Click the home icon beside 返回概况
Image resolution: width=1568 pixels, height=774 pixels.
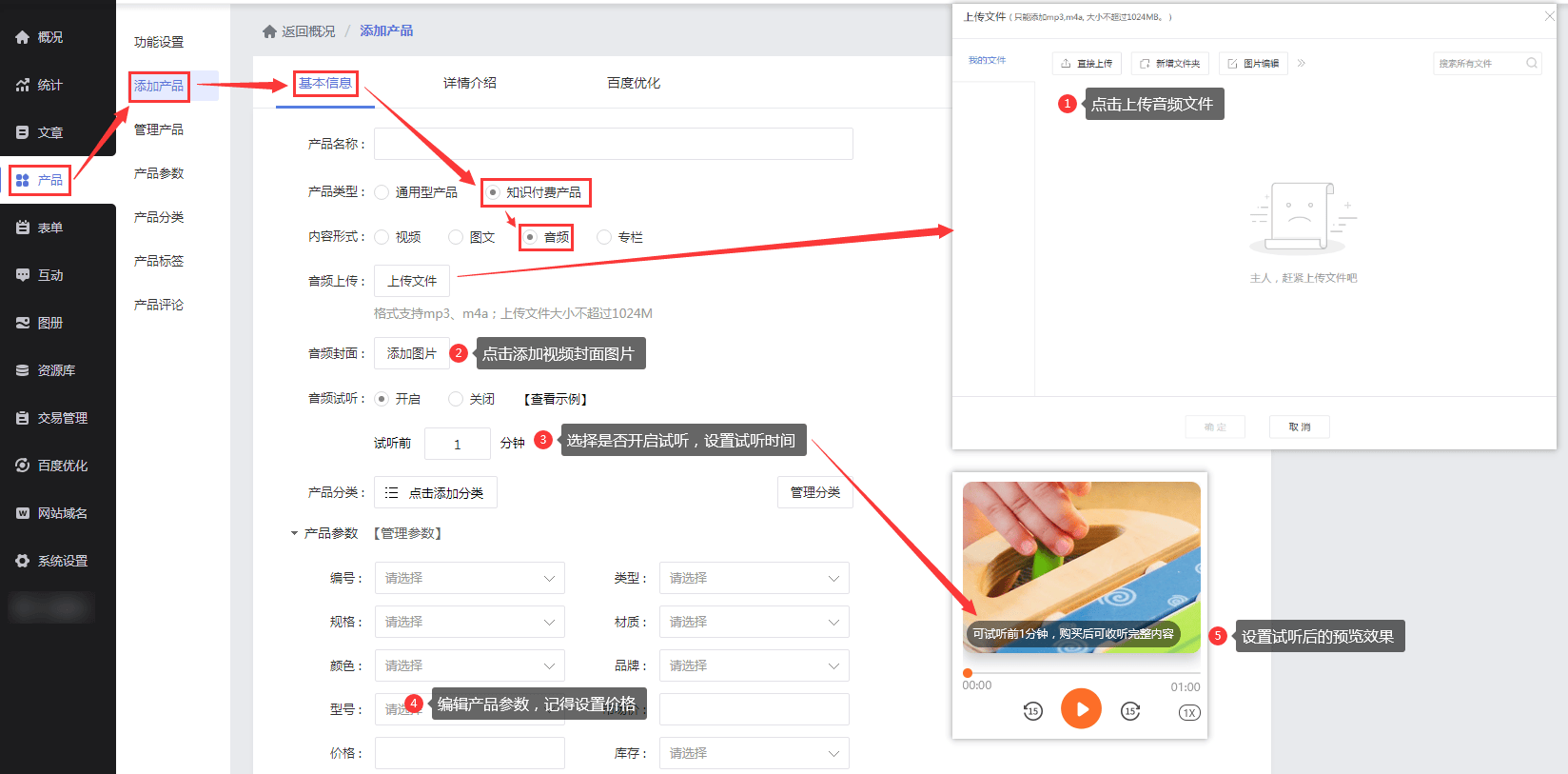269,31
